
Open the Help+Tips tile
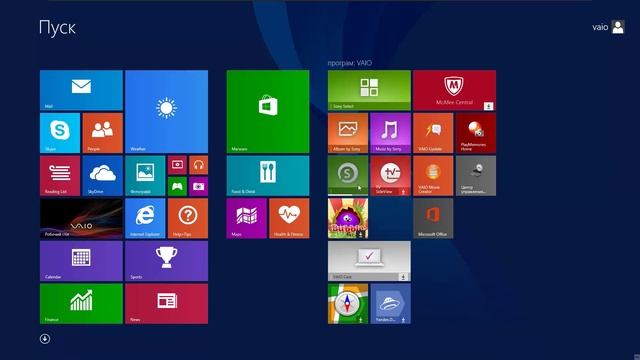[x=188, y=218]
